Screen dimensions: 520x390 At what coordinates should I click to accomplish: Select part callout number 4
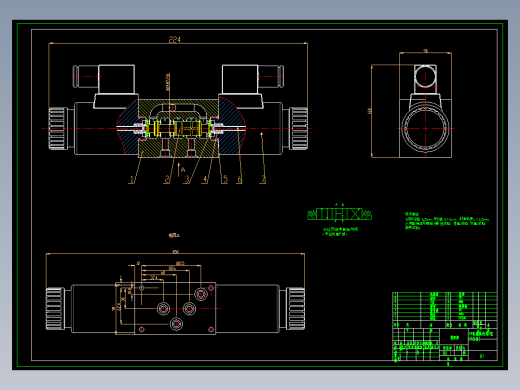(x=205, y=180)
